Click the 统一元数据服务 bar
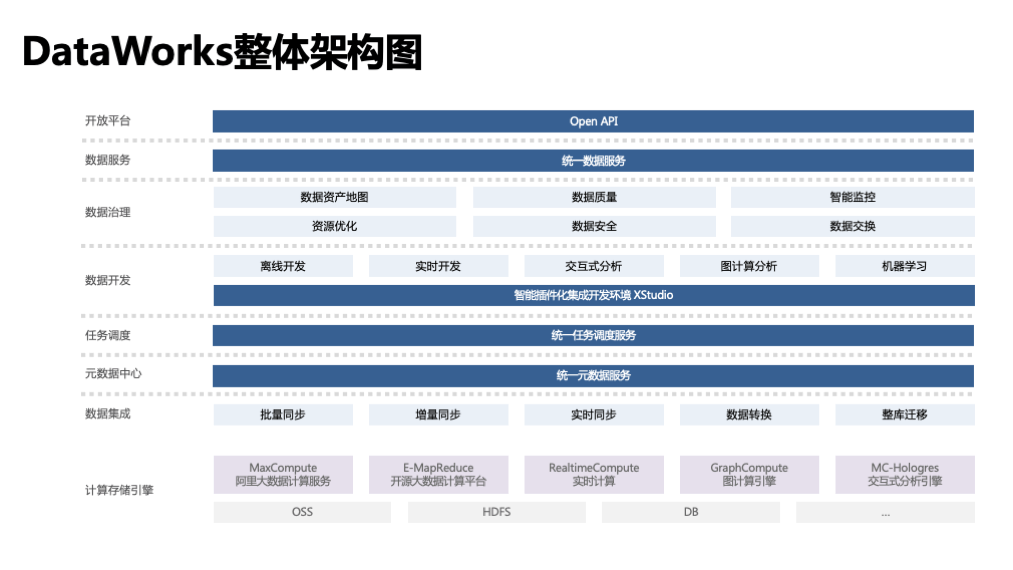The height and width of the screenshot is (570, 1013). click(x=593, y=376)
